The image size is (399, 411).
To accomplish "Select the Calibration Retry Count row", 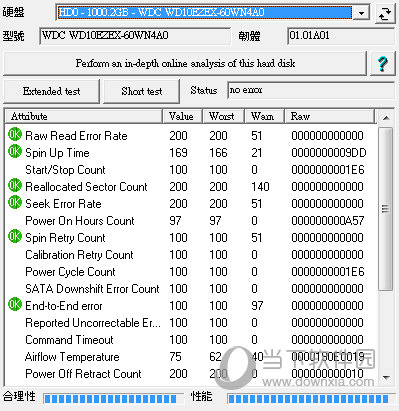I will 192,255.
